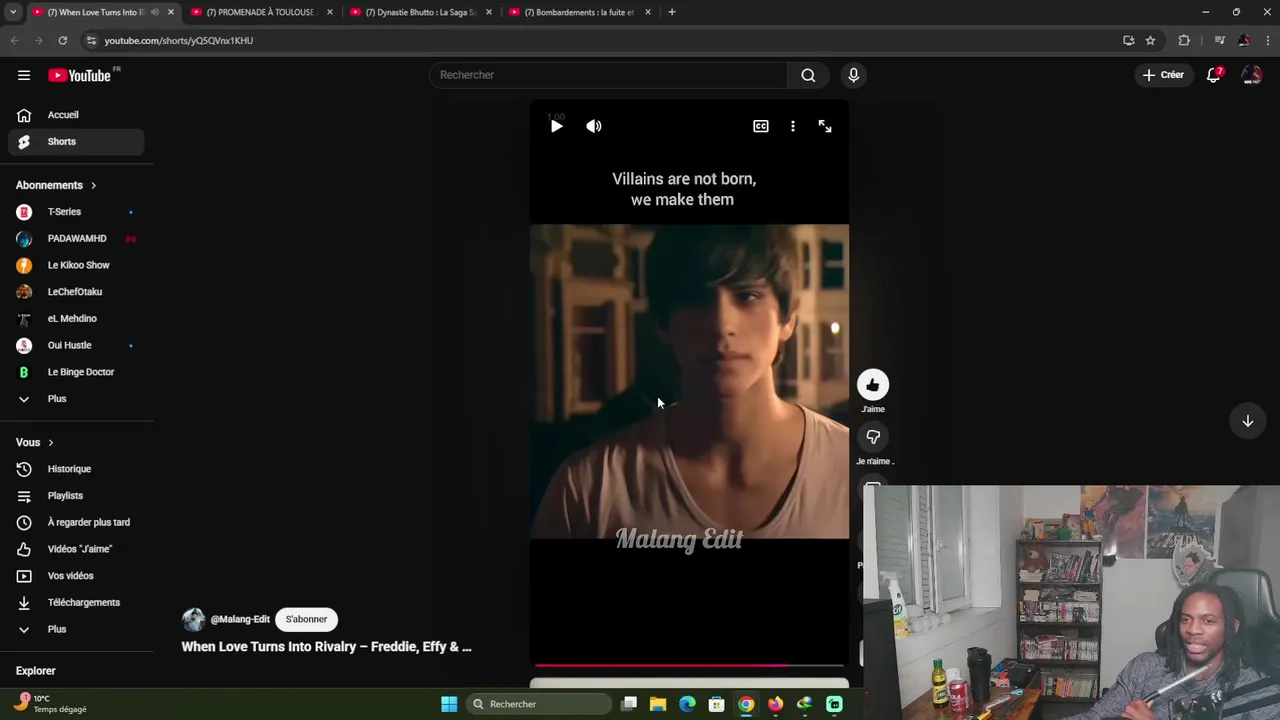
Task: Open the T-Series subscription
Action: 76,212
